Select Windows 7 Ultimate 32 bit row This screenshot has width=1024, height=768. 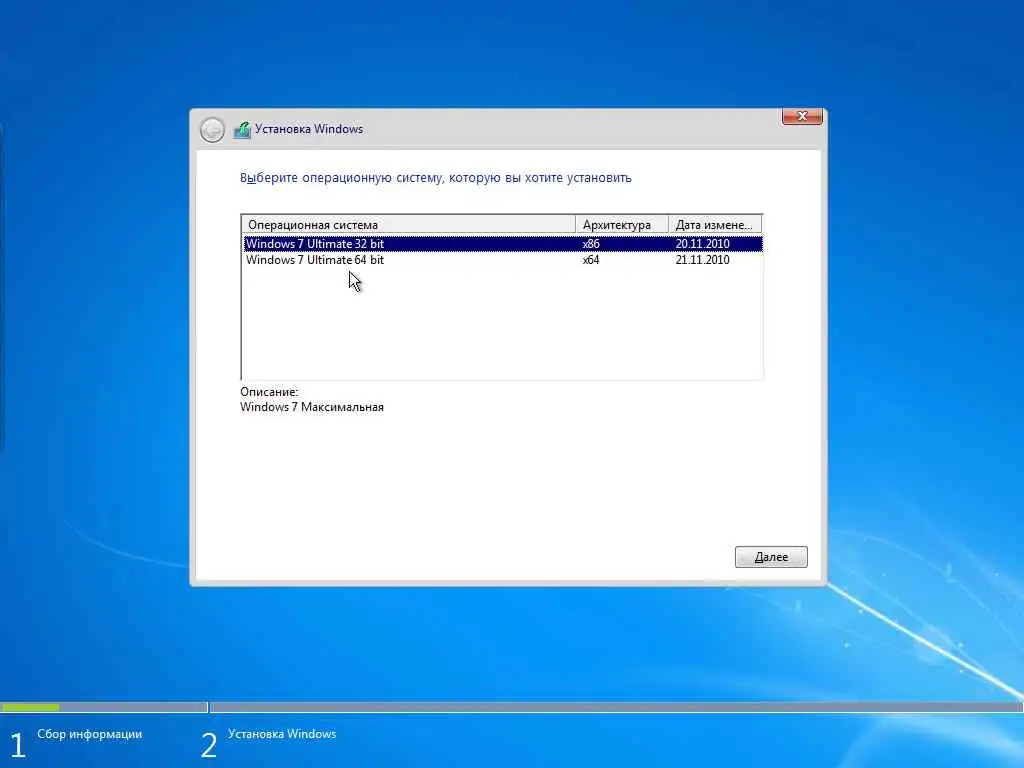[503, 244]
